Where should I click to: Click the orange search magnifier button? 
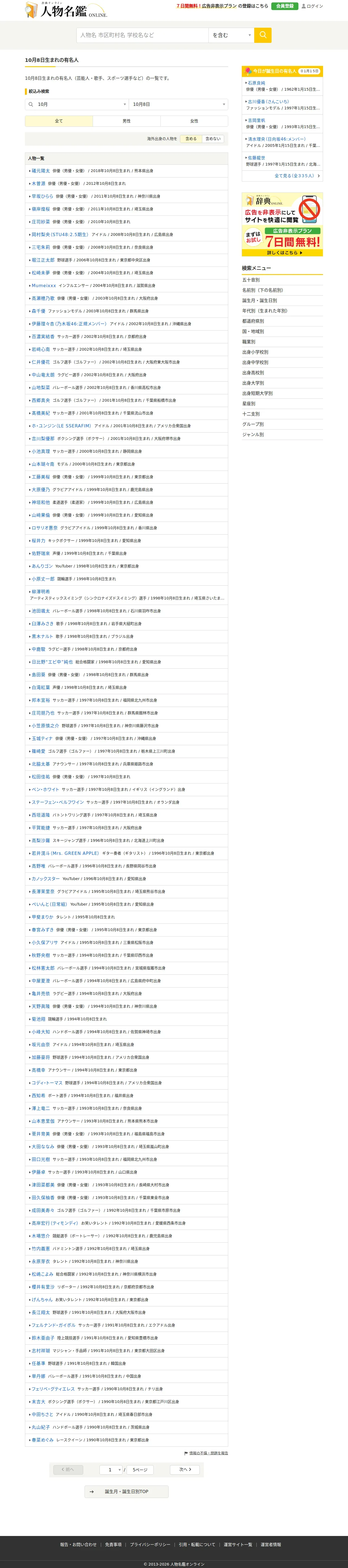tap(263, 35)
